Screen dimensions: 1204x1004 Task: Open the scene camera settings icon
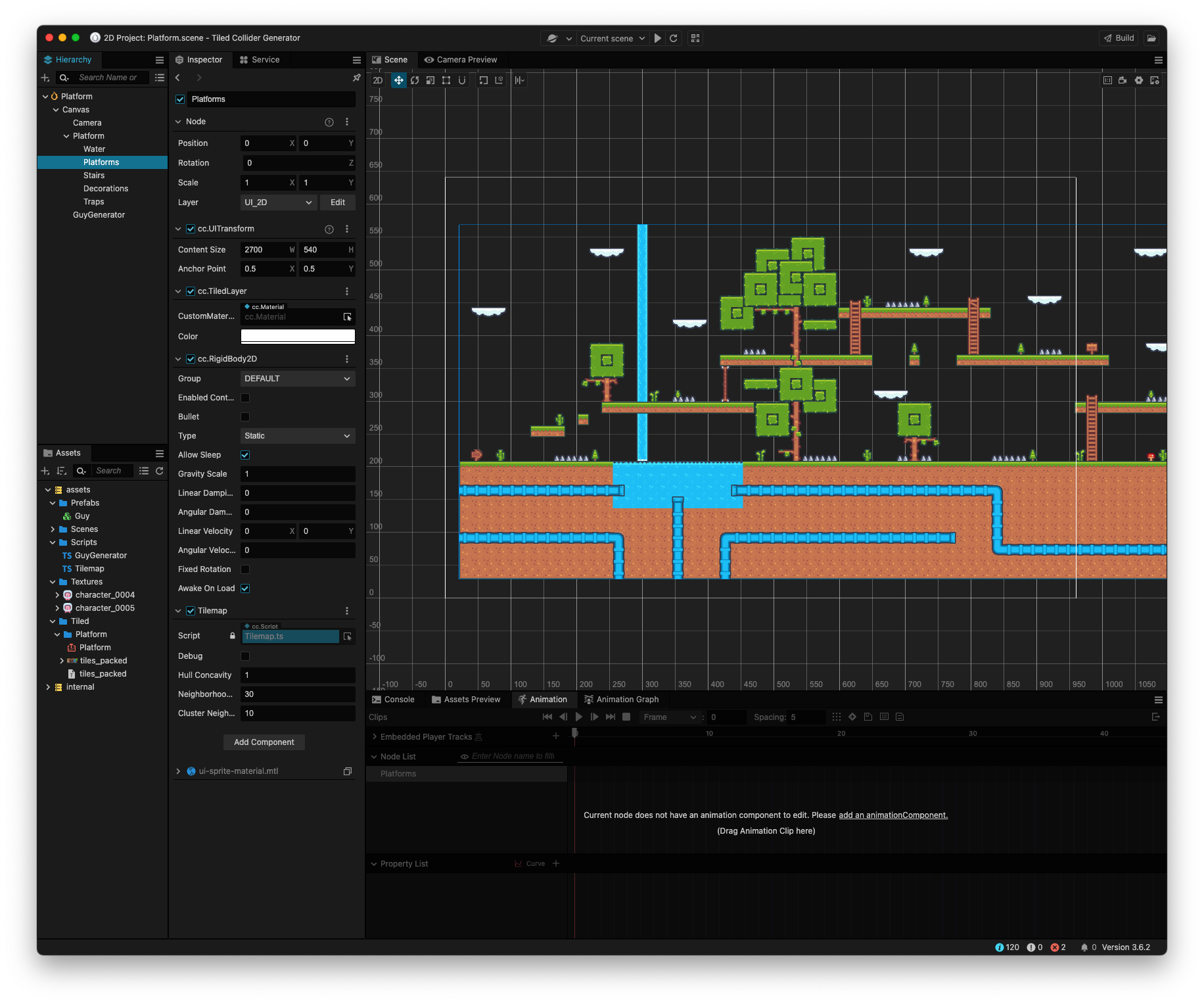pyautogui.click(x=1123, y=80)
